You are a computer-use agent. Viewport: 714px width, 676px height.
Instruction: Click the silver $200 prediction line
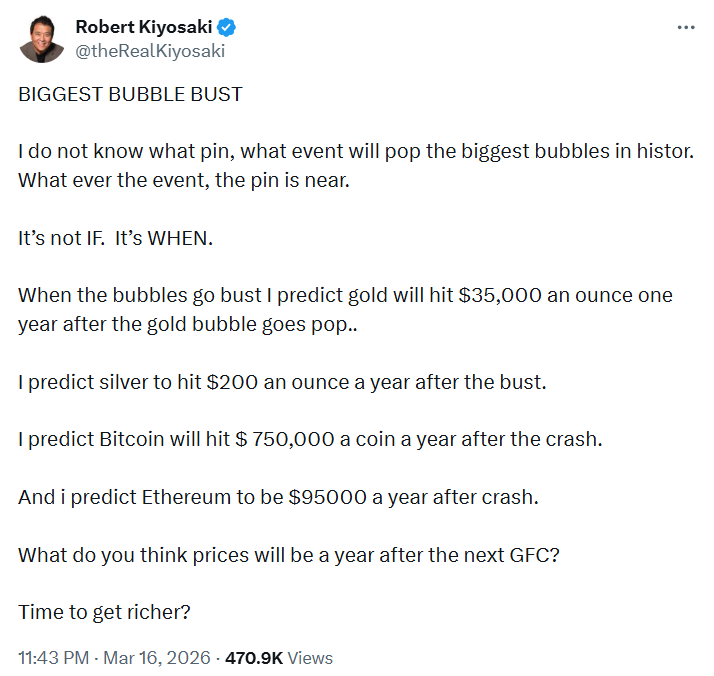click(x=282, y=382)
